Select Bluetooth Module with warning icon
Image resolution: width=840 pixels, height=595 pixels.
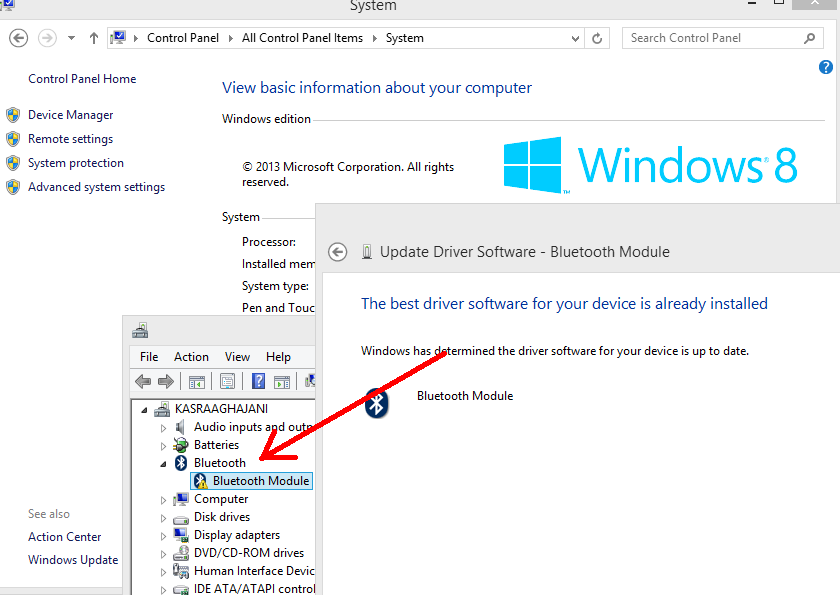click(x=252, y=480)
